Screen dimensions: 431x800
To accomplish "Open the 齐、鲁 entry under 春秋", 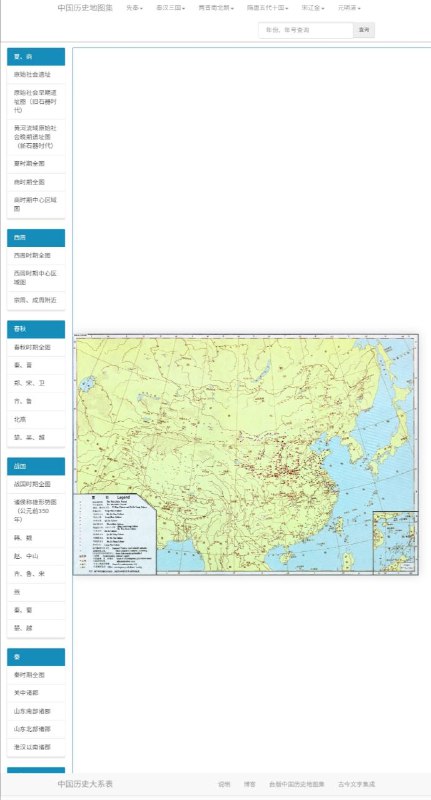I will pyautogui.click(x=36, y=402).
